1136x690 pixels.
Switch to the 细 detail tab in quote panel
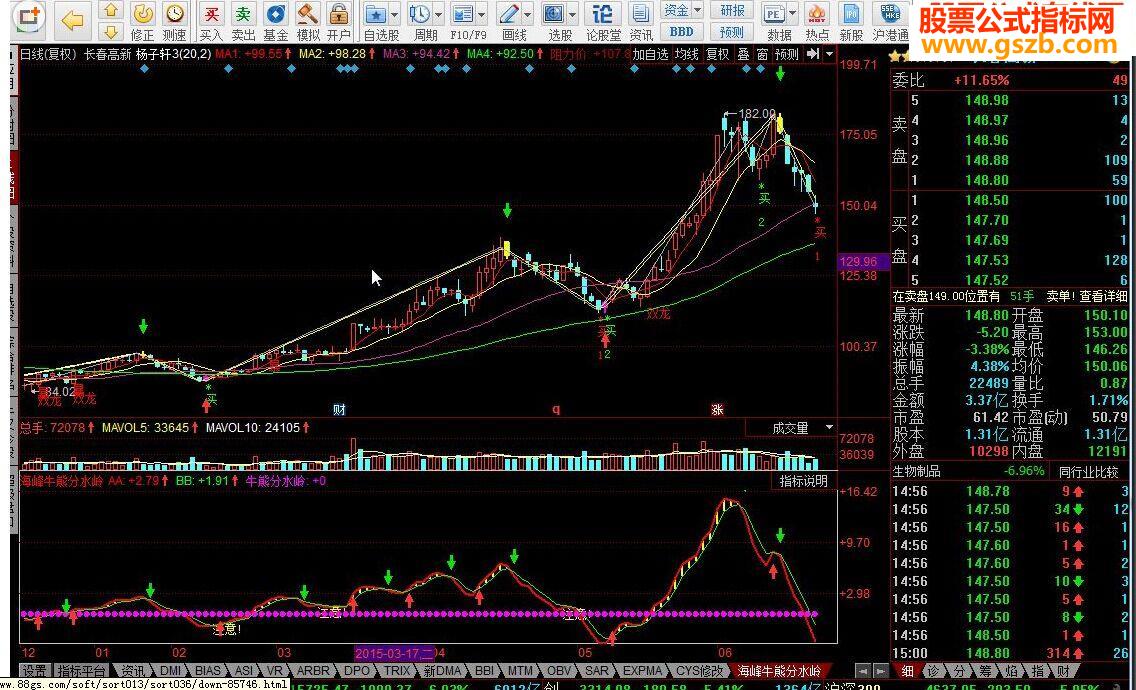click(907, 670)
